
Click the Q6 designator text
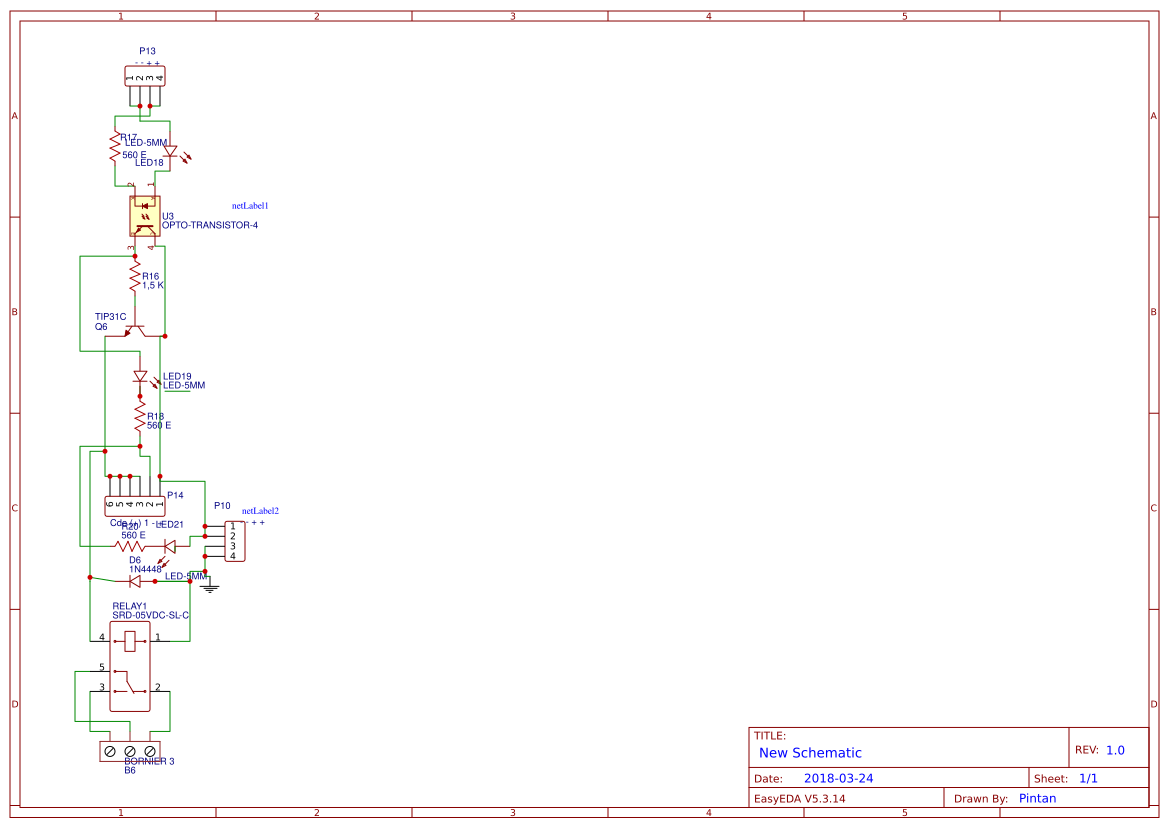click(x=101, y=326)
